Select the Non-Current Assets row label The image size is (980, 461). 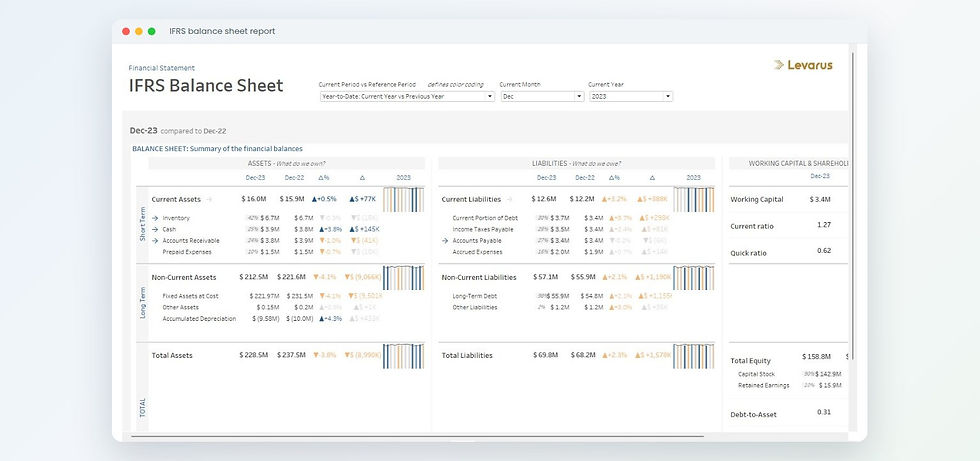[x=184, y=277]
